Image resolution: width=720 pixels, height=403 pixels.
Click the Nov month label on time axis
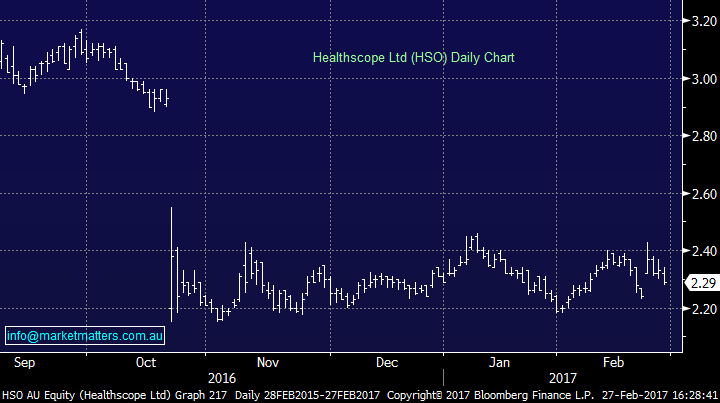pyautogui.click(x=268, y=363)
